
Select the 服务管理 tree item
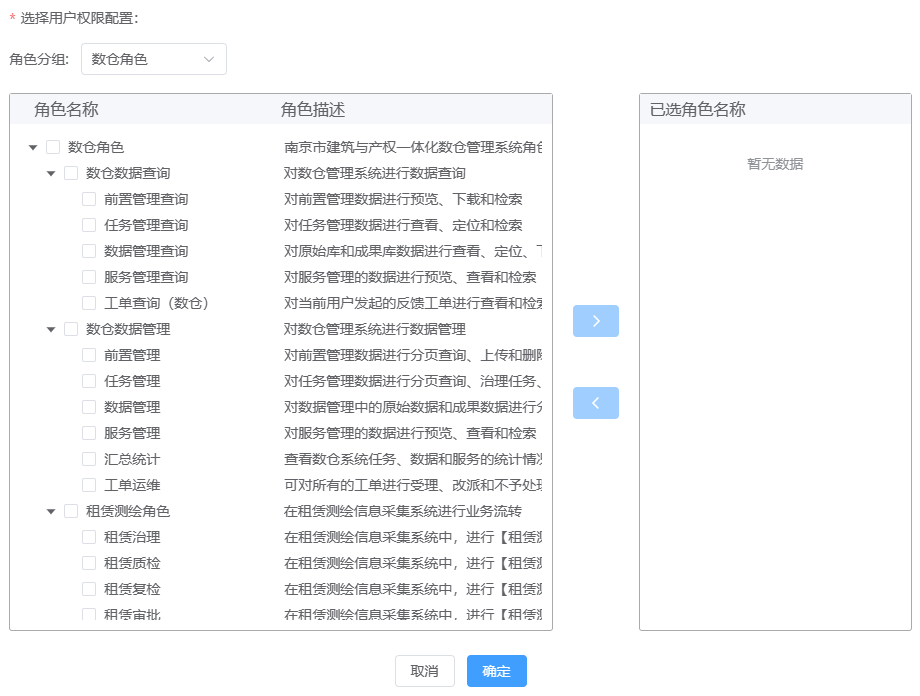tap(134, 432)
